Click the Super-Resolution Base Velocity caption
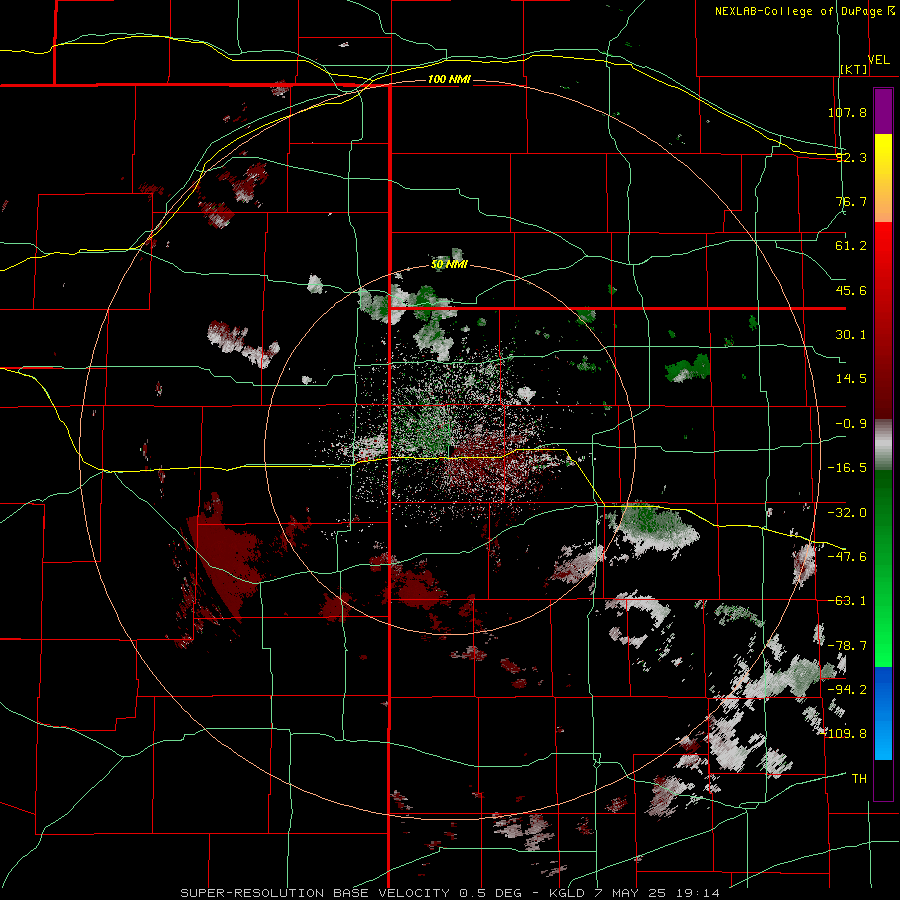This screenshot has height=900, width=900. pos(450,893)
